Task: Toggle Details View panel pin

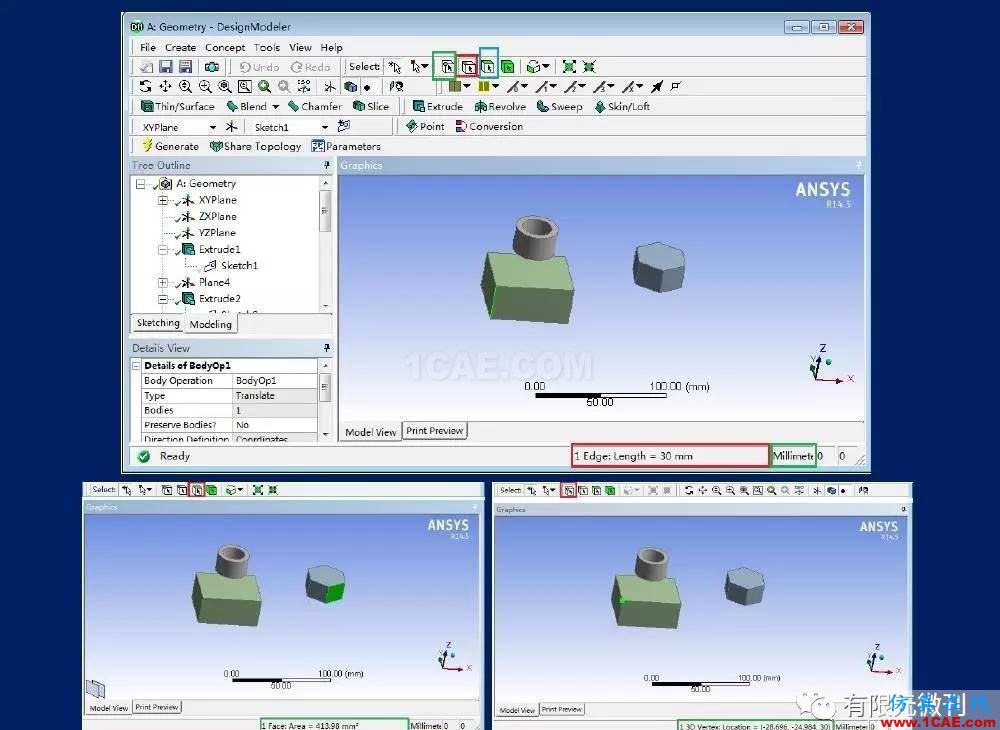Action: click(326, 348)
